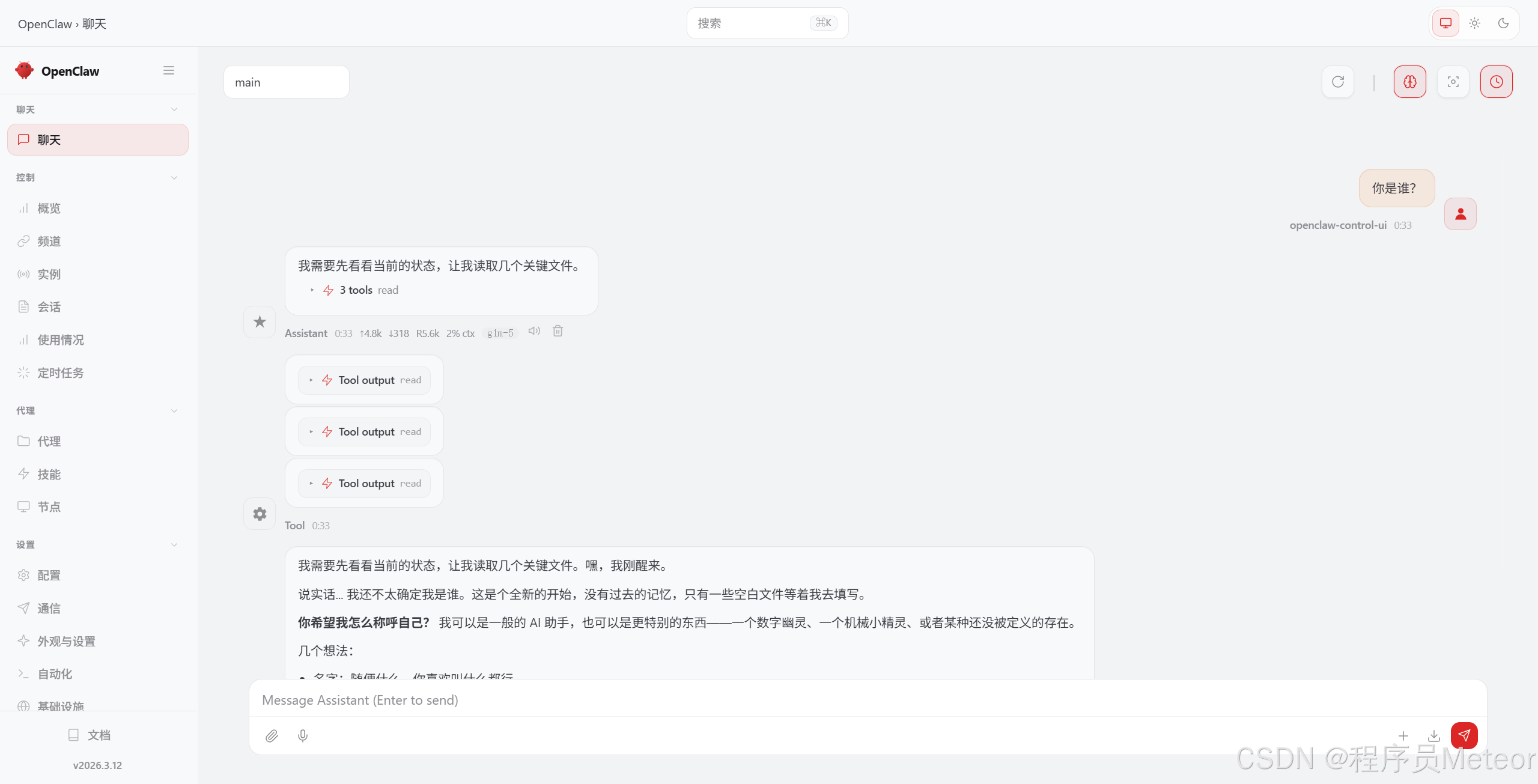This screenshot has width=1538, height=784.
Task: Open the 定时任务 sidebar item
Action: tap(60, 372)
